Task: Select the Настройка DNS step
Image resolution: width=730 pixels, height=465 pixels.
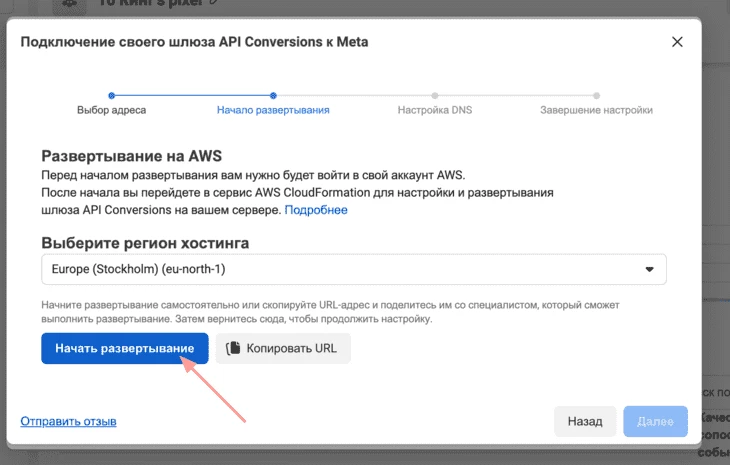Action: 435,110
